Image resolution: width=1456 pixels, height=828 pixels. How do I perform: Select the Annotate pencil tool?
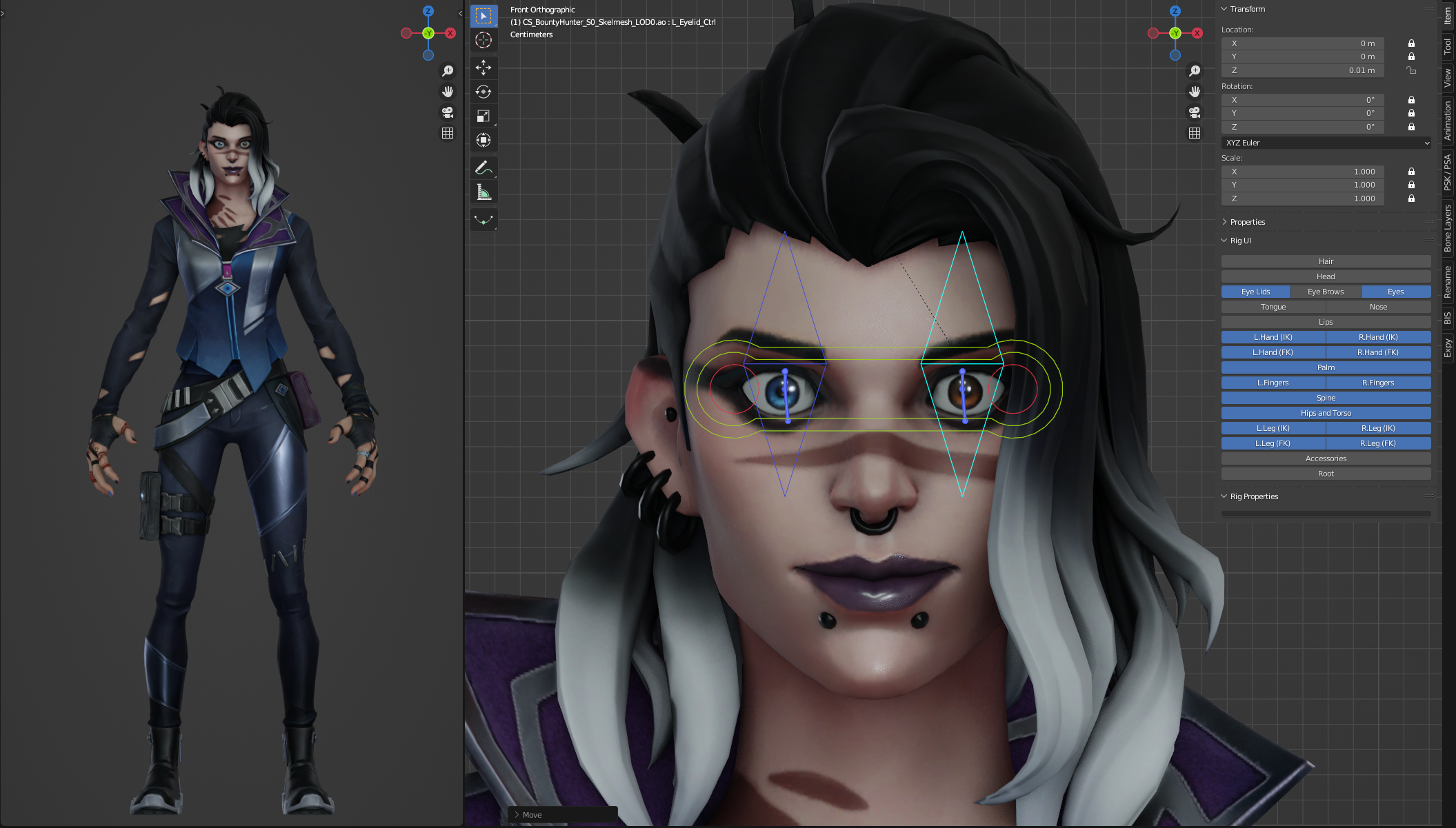(483, 168)
